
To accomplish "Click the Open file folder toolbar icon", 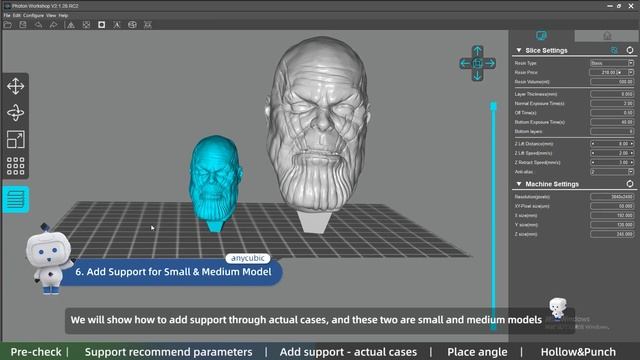I will pyautogui.click(x=7, y=25).
